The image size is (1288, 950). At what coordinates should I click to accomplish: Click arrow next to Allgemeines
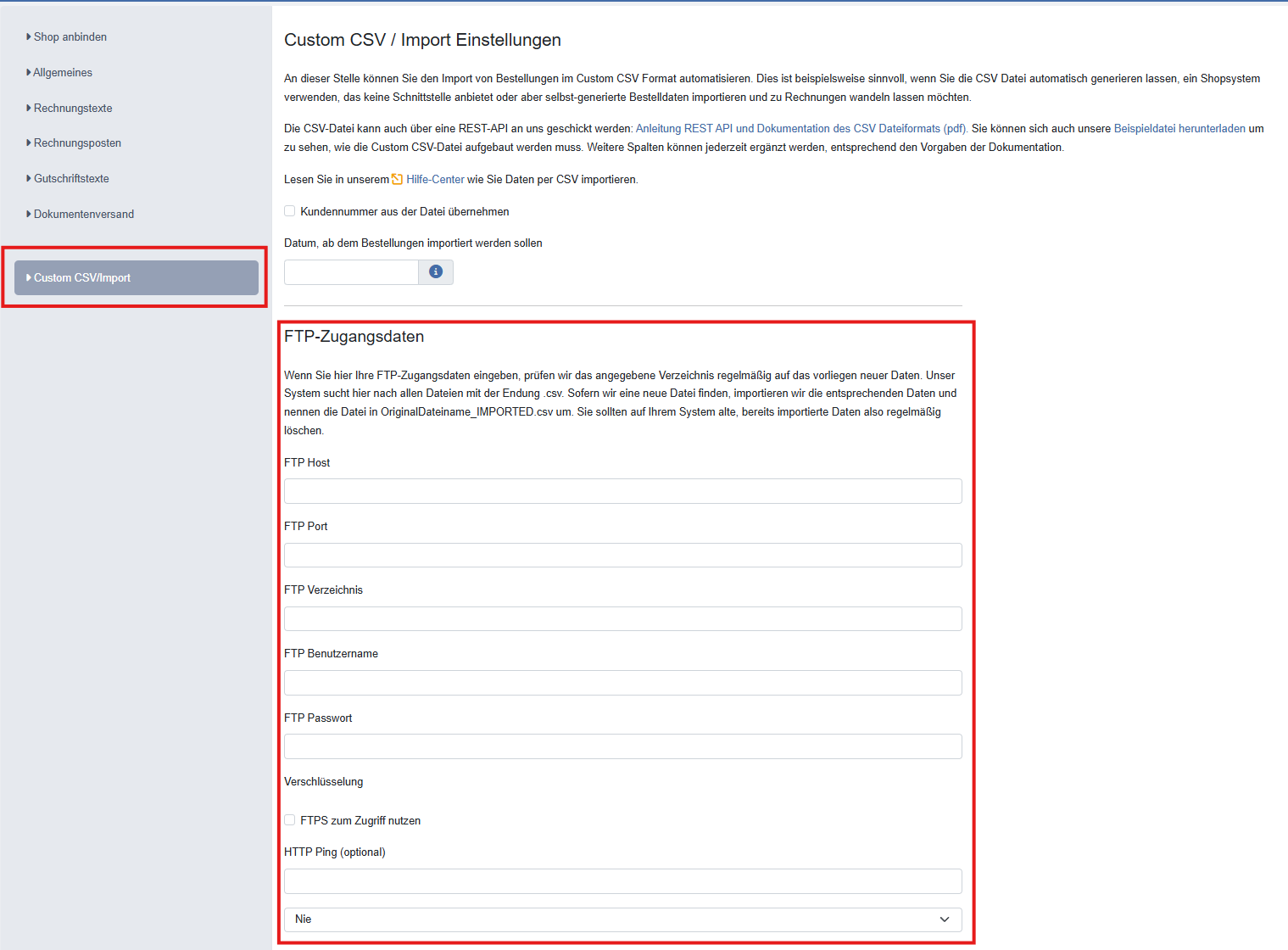click(x=29, y=73)
